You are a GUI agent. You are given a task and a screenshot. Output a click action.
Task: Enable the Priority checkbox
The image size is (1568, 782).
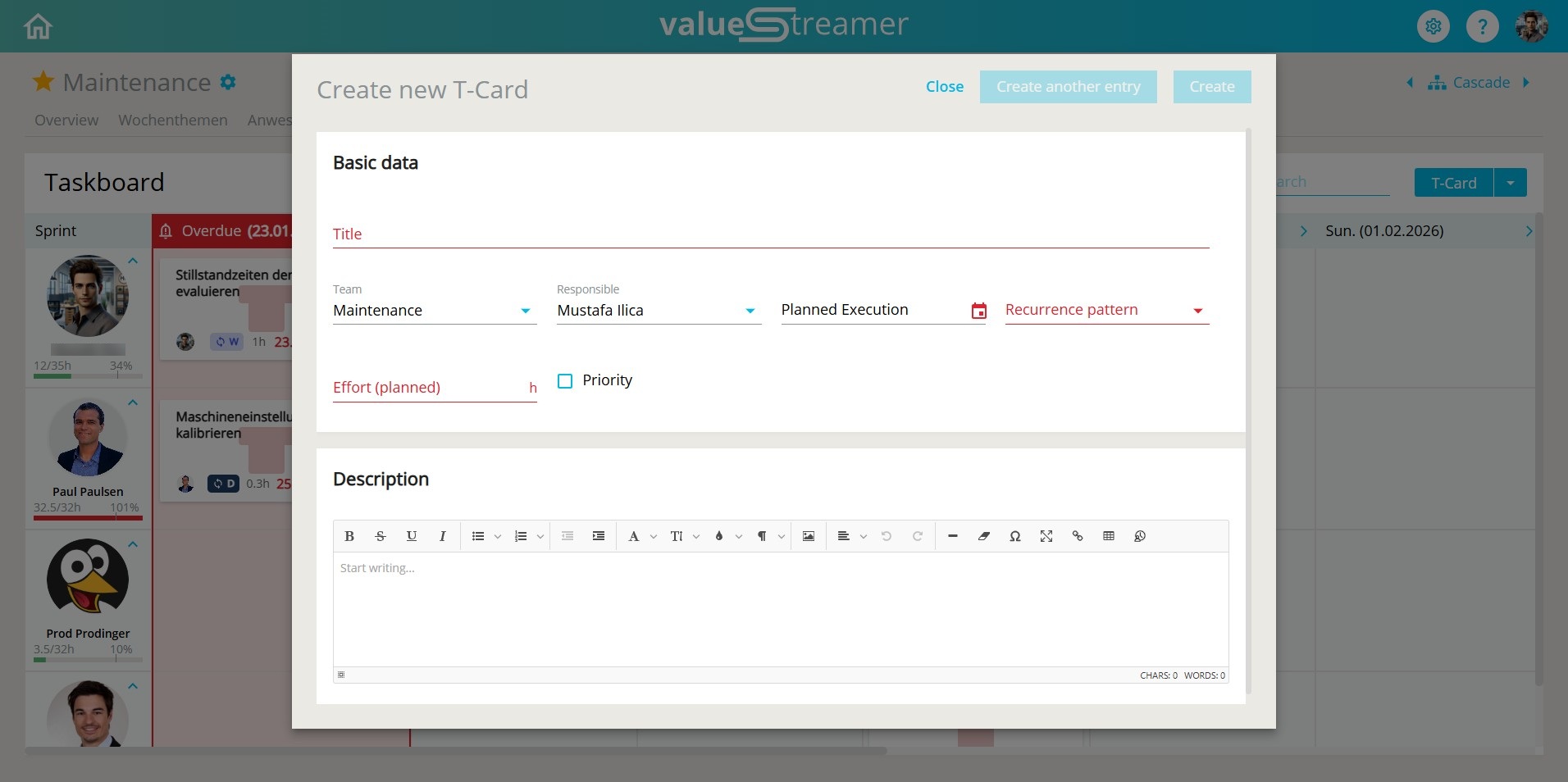[x=565, y=381]
